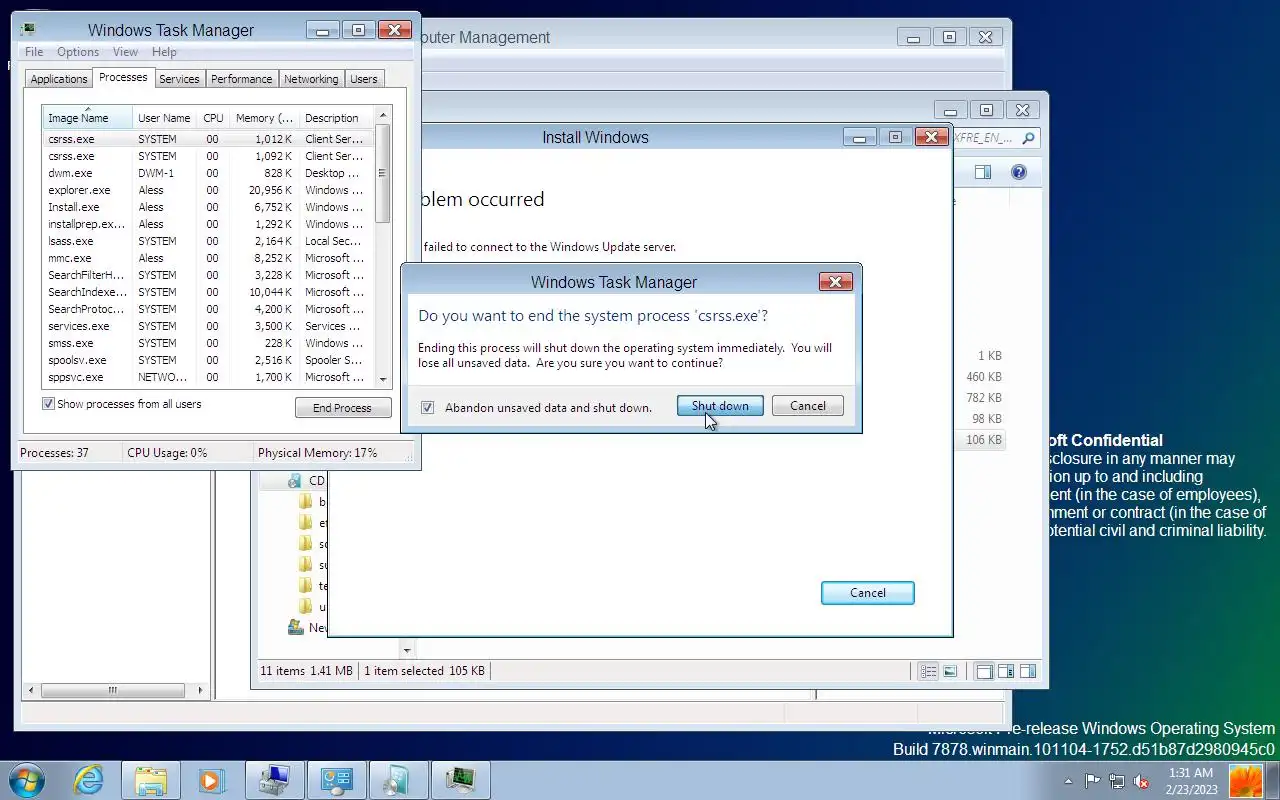This screenshot has width=1280, height=800.
Task: Open the Performance tab
Action: coord(241,79)
